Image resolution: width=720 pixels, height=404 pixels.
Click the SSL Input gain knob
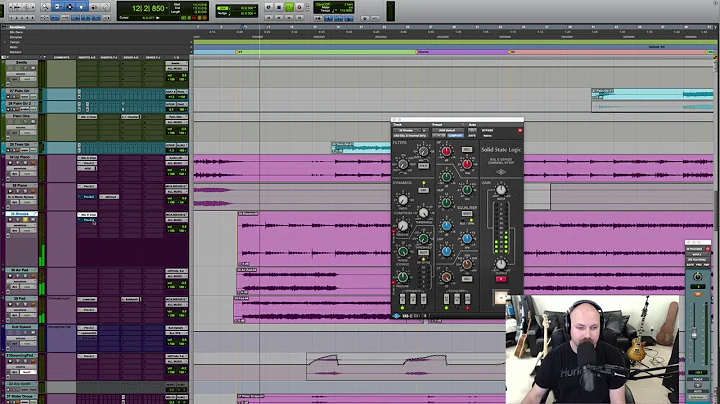(x=501, y=190)
